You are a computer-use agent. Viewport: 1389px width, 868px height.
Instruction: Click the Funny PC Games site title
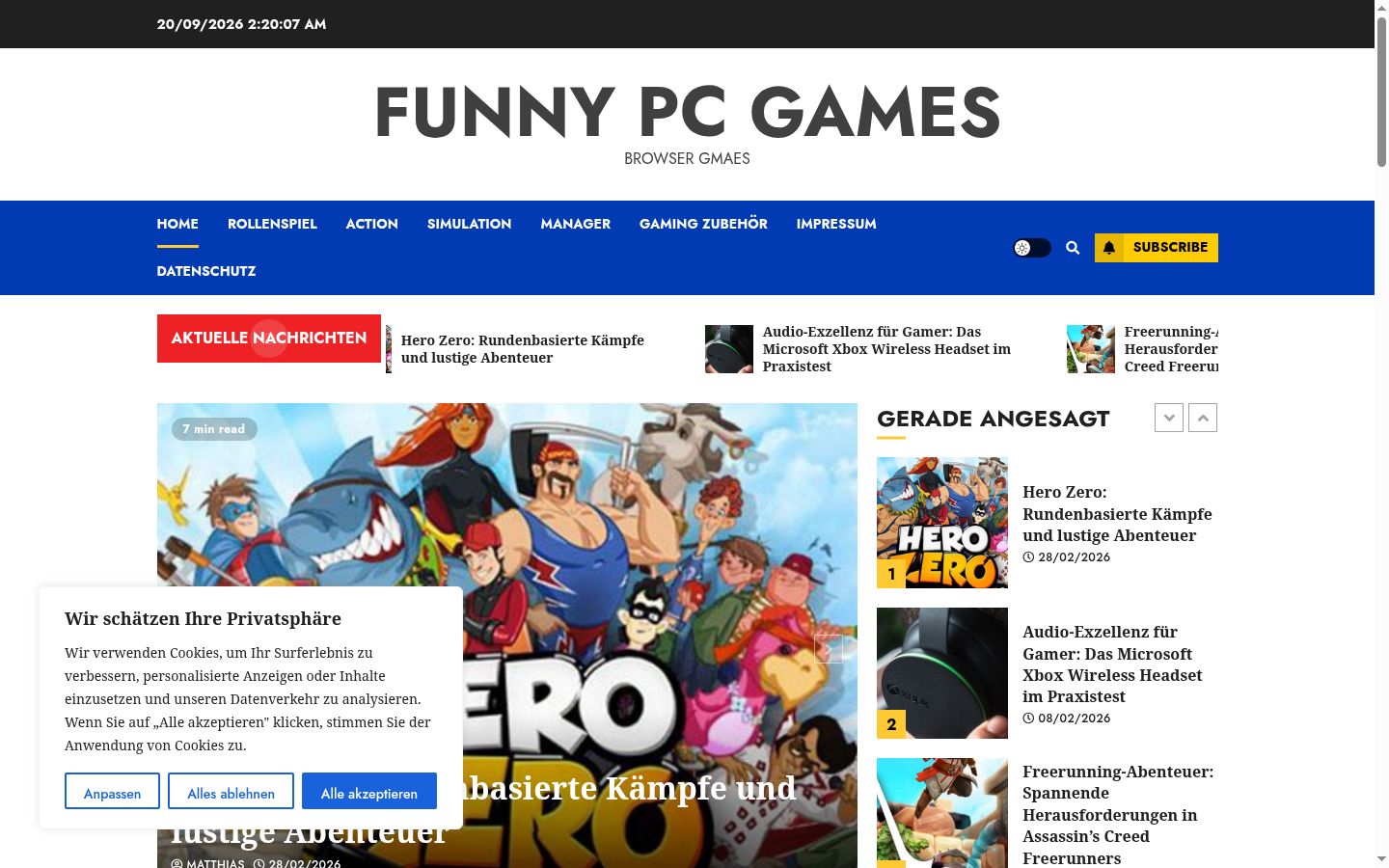tap(687, 112)
